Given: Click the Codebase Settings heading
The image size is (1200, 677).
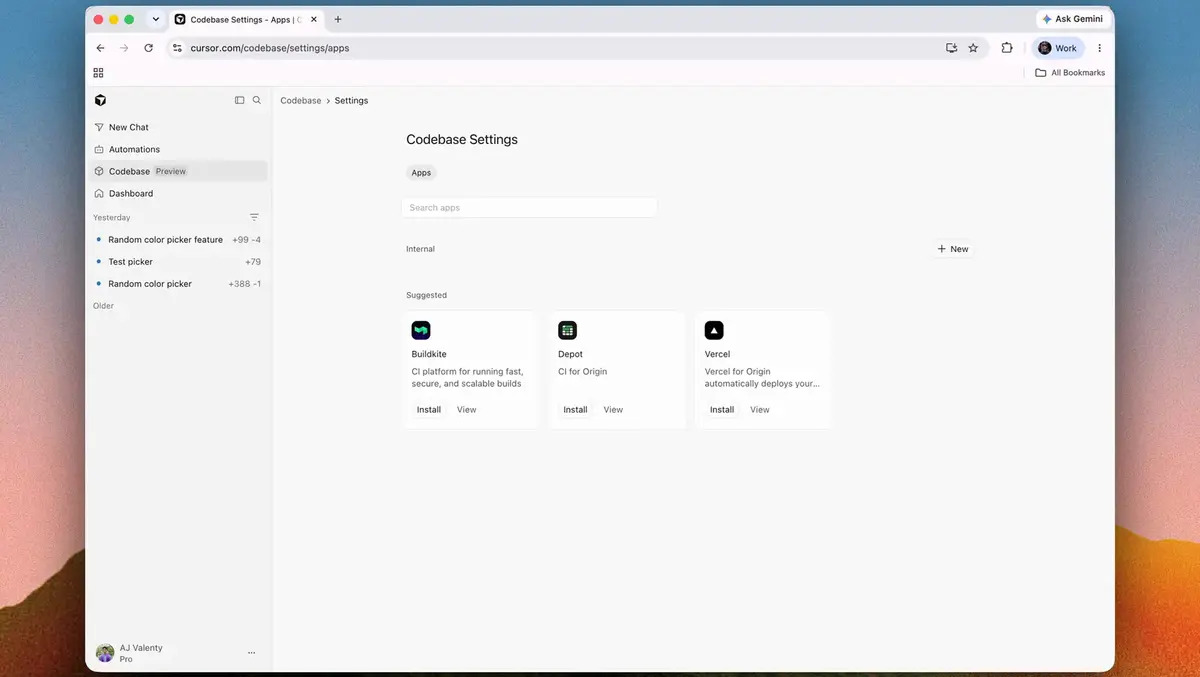Looking at the screenshot, I should (x=462, y=140).
